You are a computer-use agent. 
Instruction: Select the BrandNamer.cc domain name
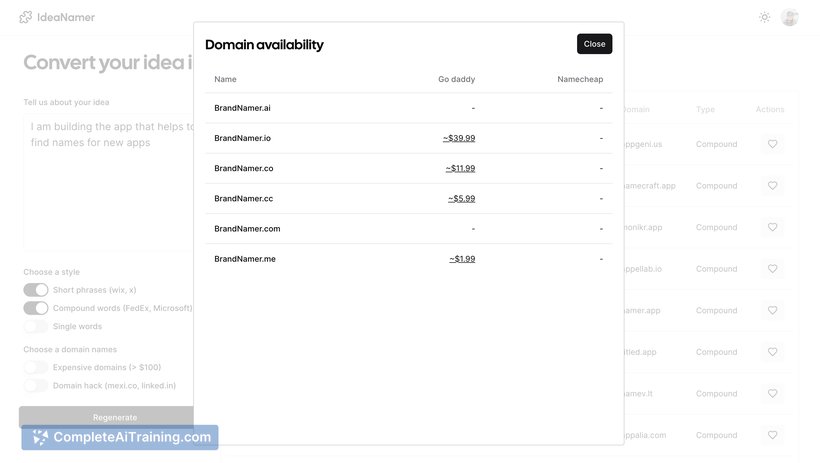click(x=244, y=199)
